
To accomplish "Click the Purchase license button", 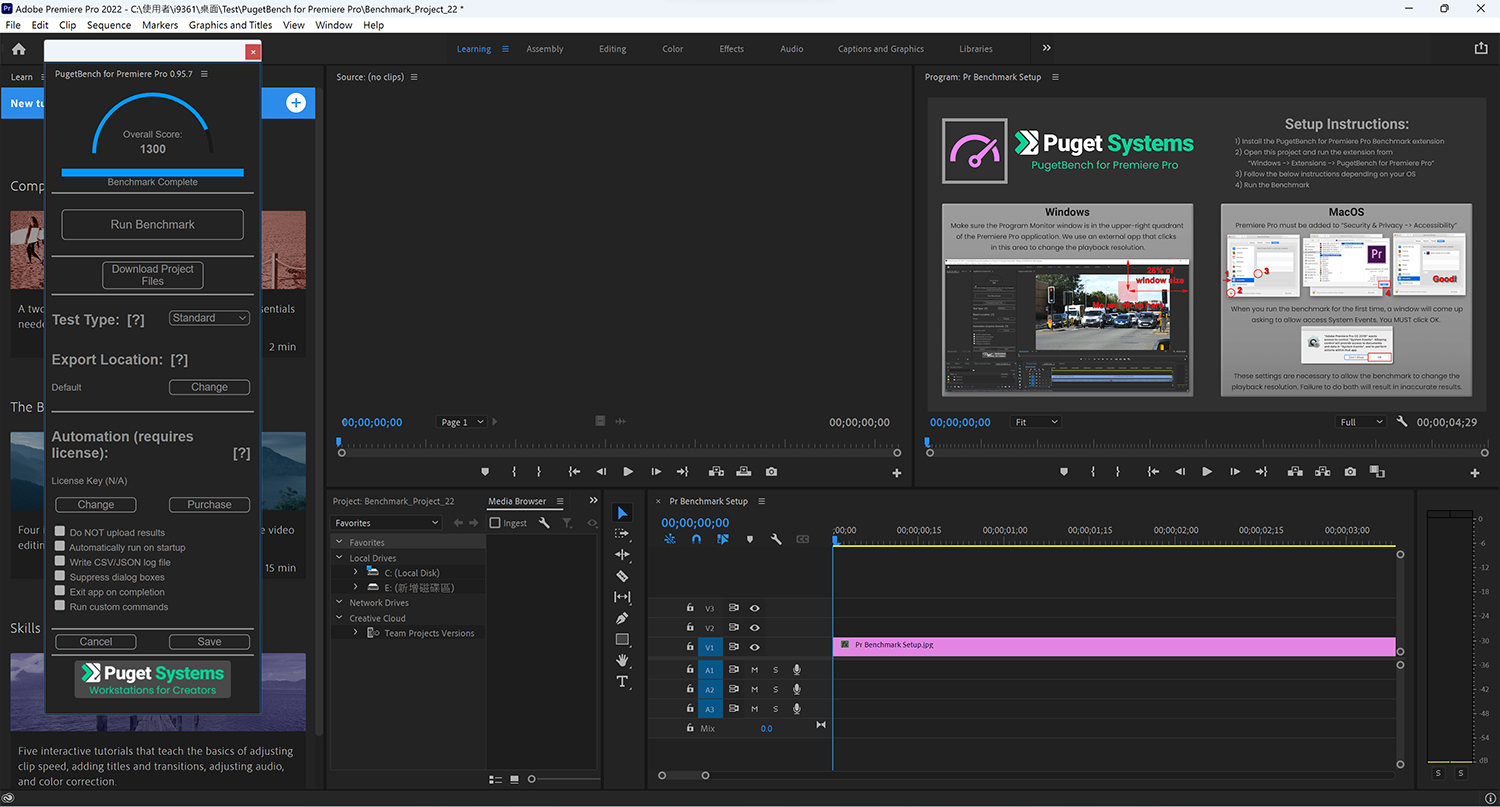I will click(209, 504).
